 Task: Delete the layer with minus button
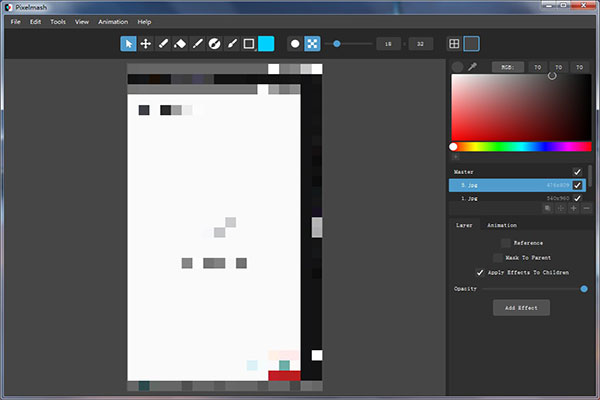click(586, 208)
